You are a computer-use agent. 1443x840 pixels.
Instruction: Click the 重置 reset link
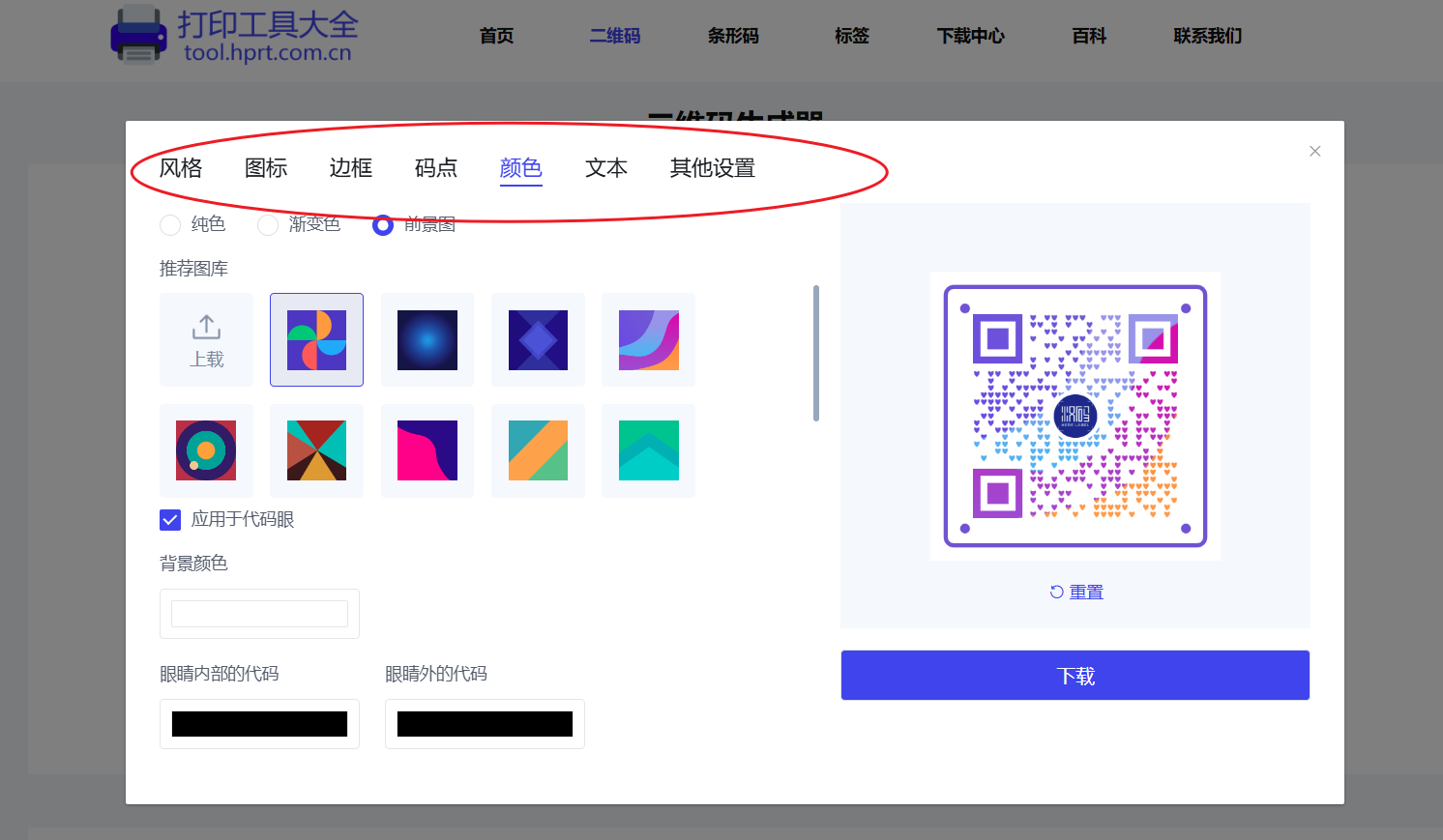coord(1076,593)
